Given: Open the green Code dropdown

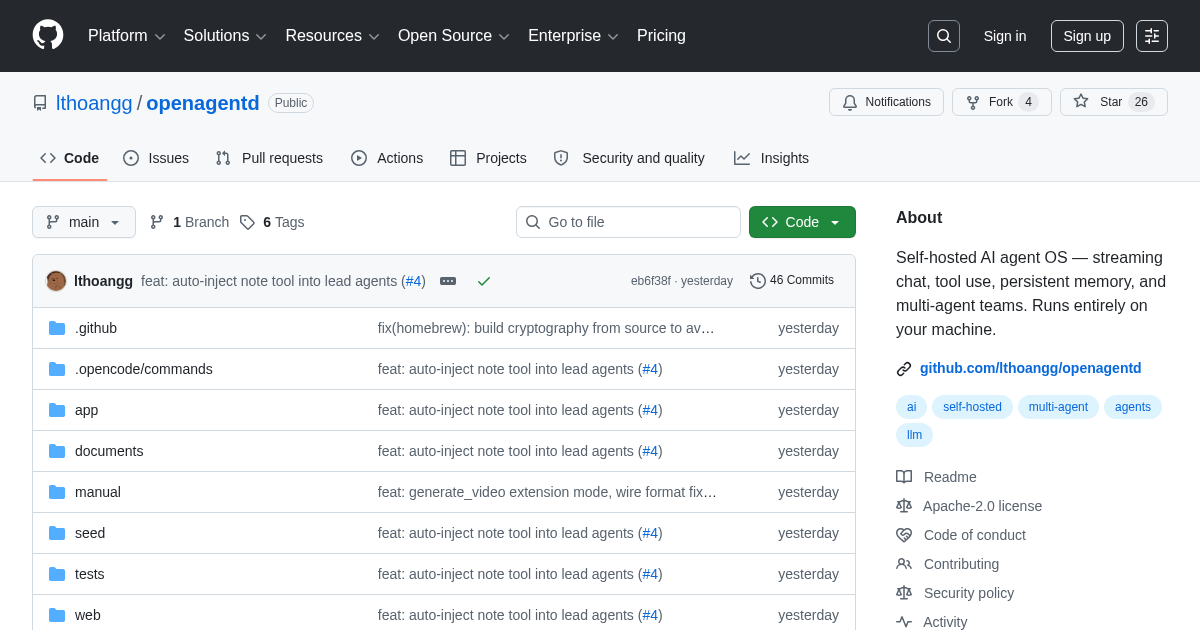Looking at the screenshot, I should point(802,222).
